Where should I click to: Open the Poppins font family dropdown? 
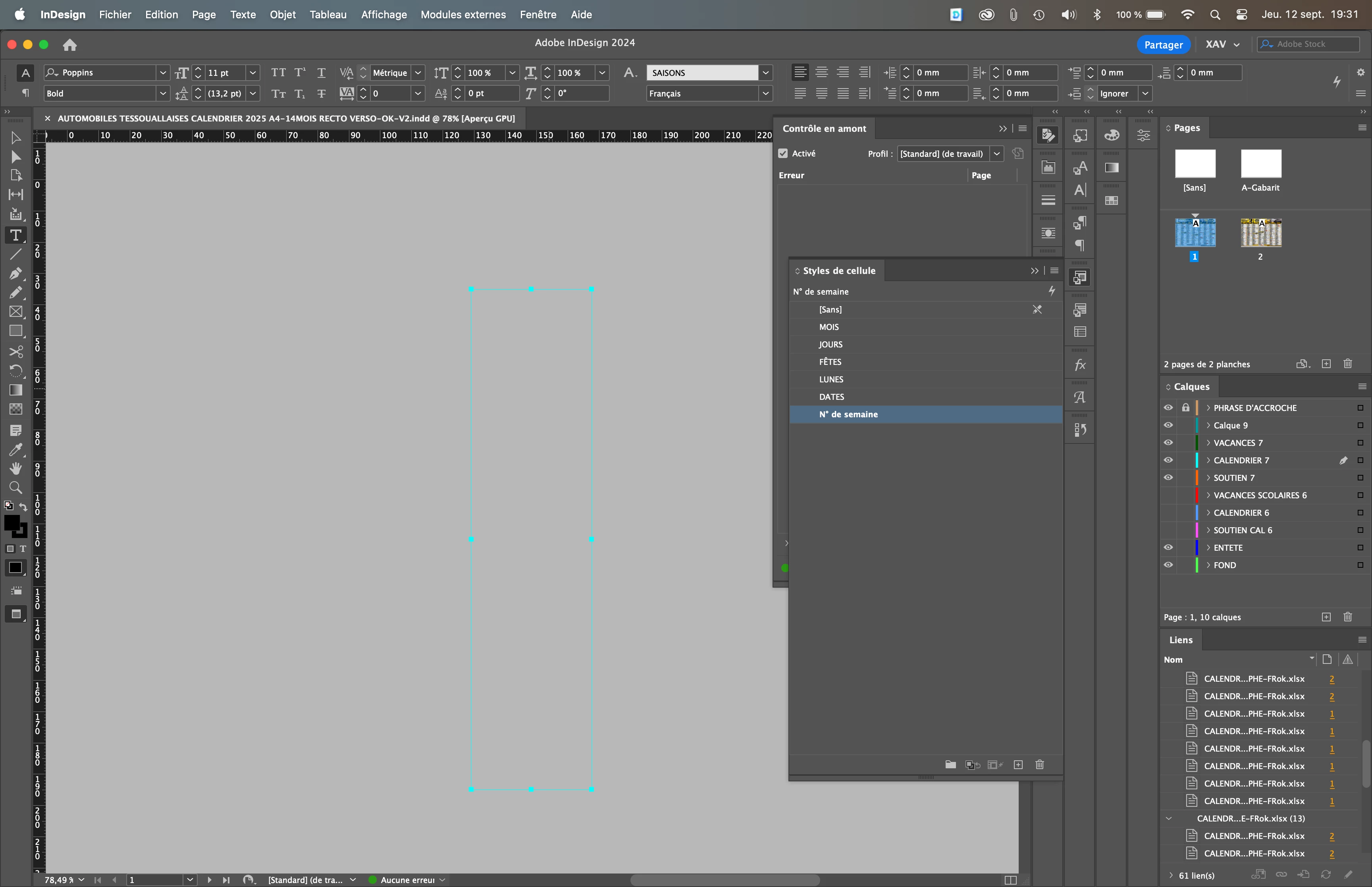(163, 73)
